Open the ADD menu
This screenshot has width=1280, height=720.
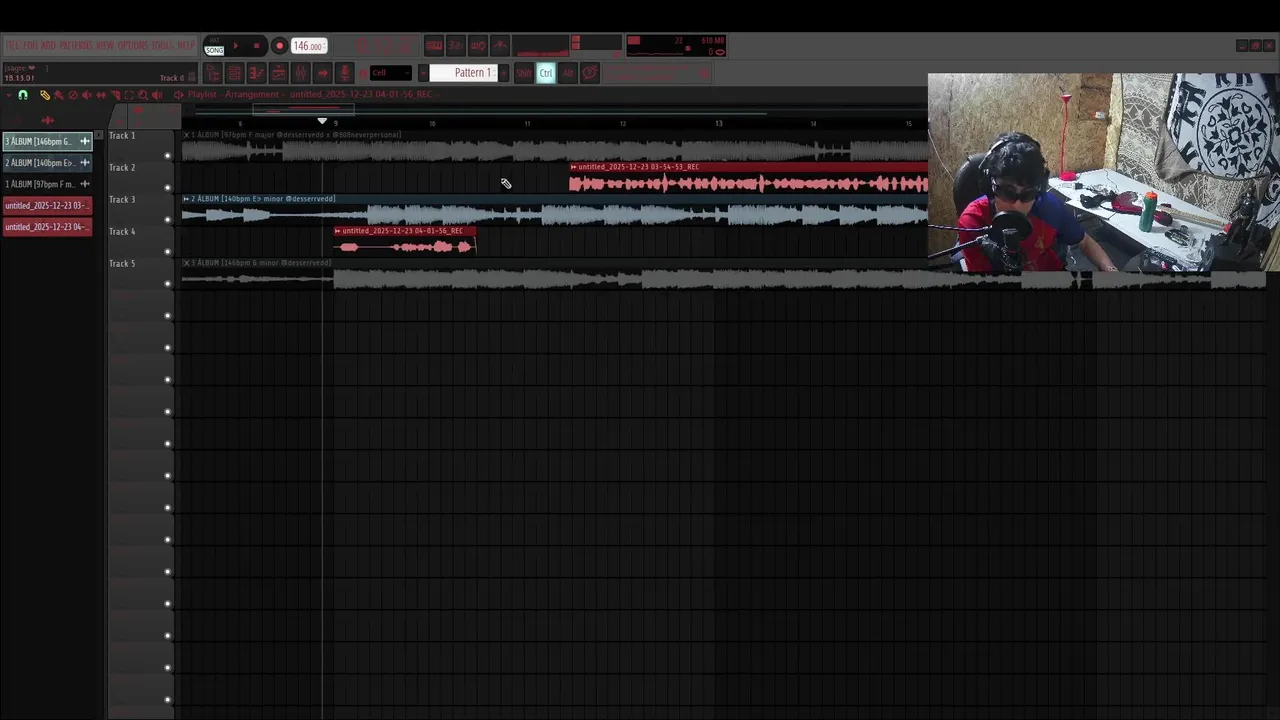tap(48, 46)
